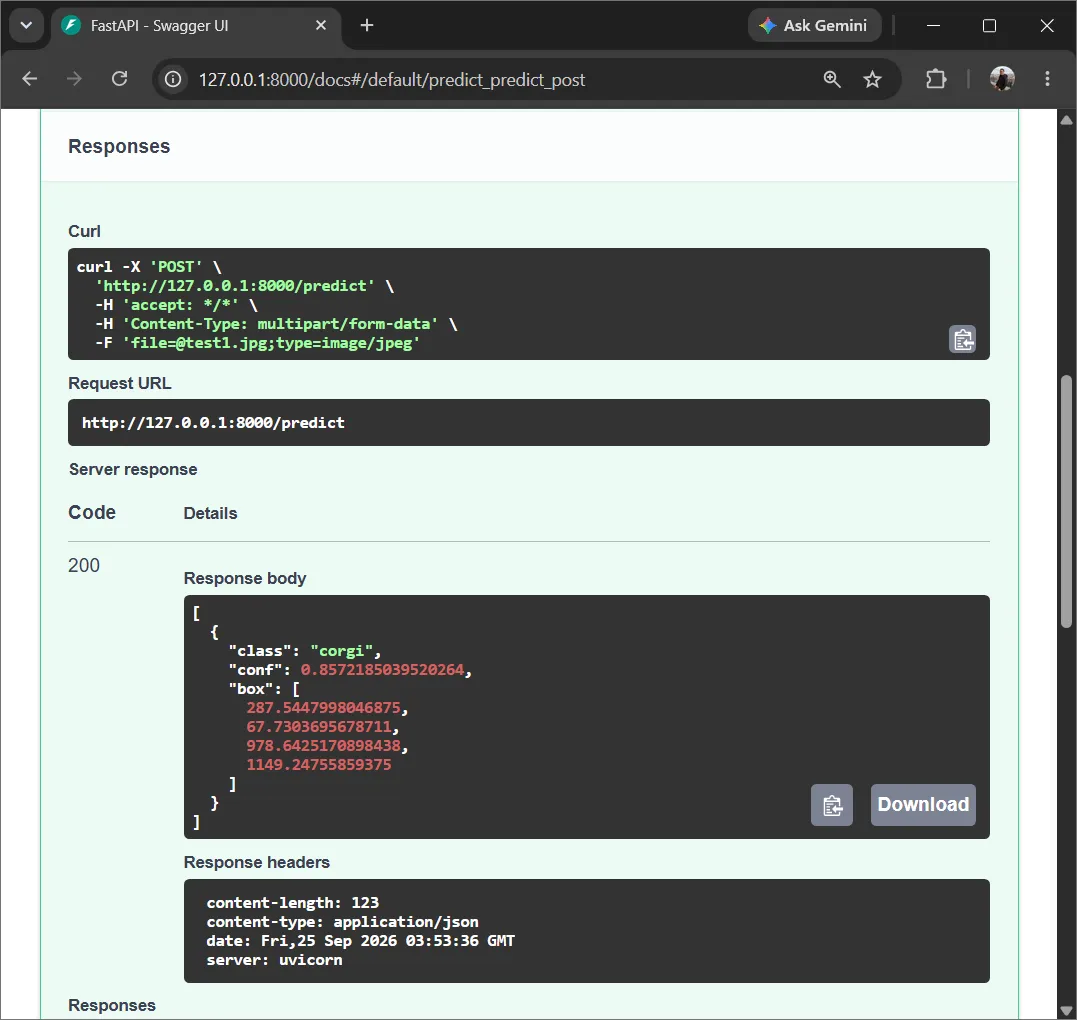Click the Server response label
Screen dimensions: 1077x1020
point(133,469)
